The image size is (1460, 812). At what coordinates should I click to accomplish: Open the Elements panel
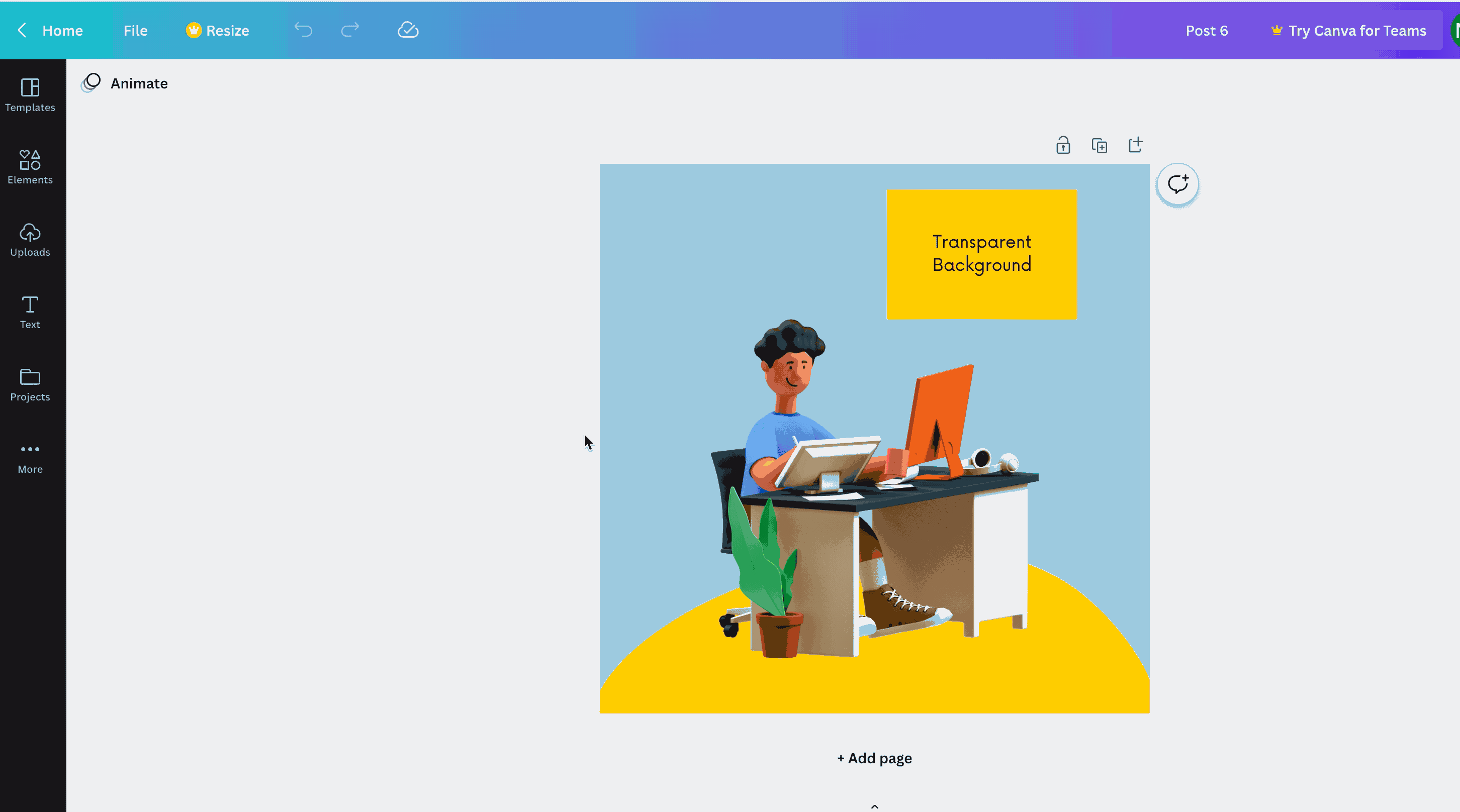pos(30,165)
